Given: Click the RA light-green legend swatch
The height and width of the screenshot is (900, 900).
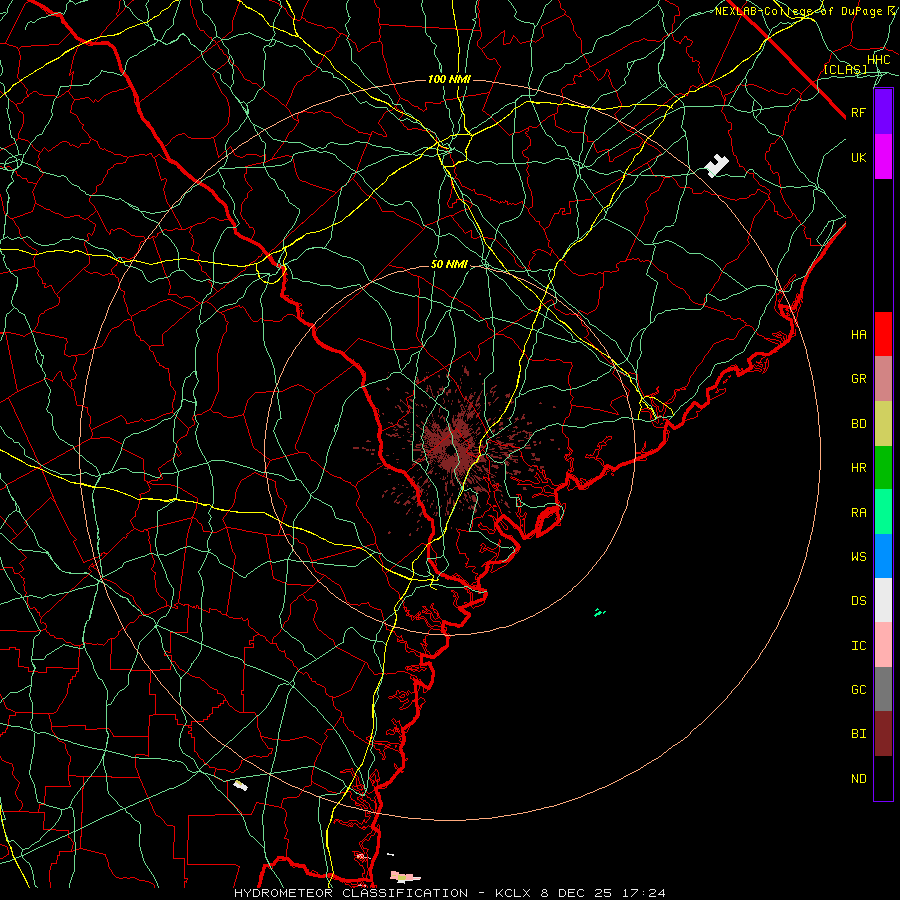Looking at the screenshot, I should (x=883, y=512).
